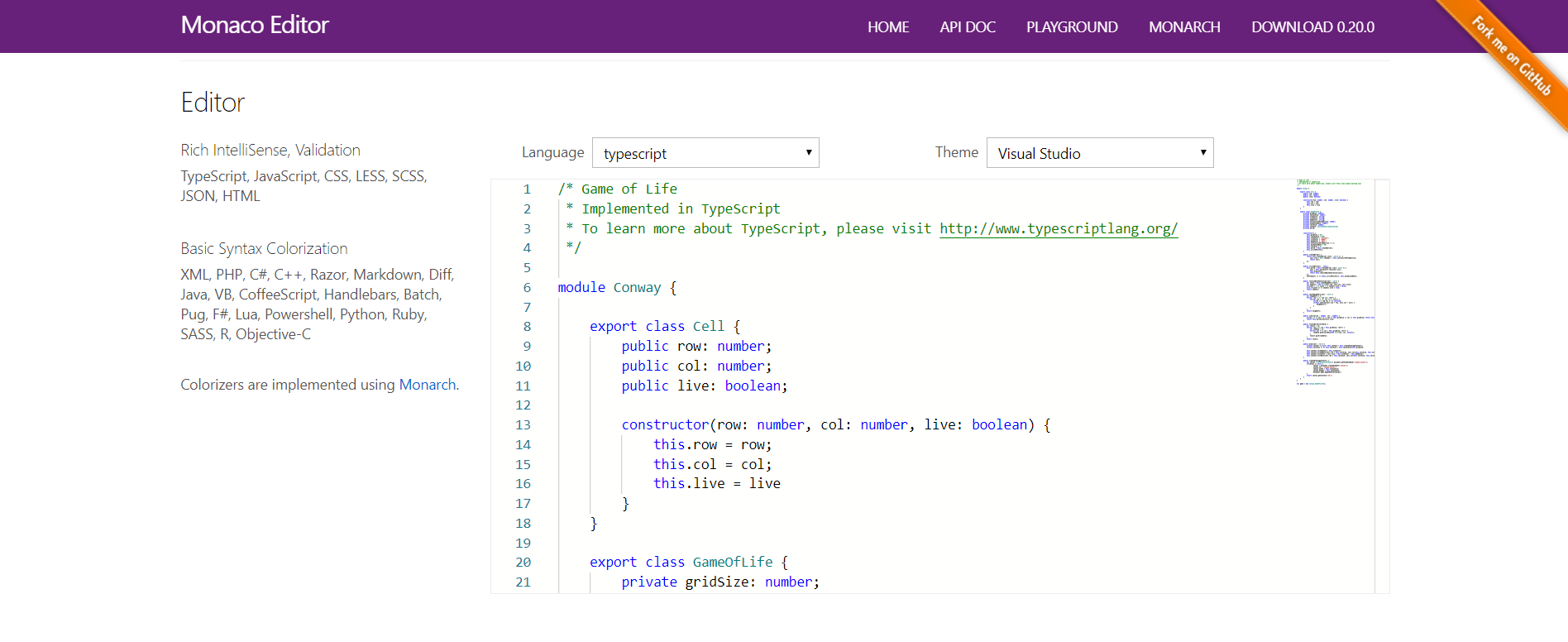Select line number 13 in the gutter
Image resolution: width=1568 pixels, height=642 pixels.
click(x=523, y=425)
